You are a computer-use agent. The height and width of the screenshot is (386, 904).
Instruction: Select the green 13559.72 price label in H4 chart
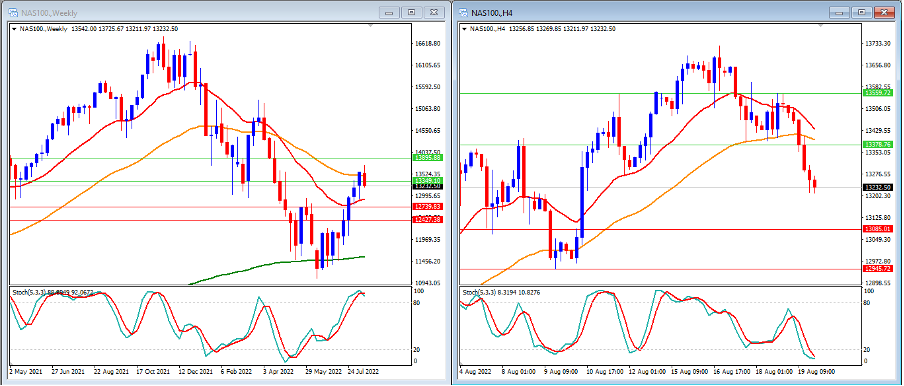[878, 93]
